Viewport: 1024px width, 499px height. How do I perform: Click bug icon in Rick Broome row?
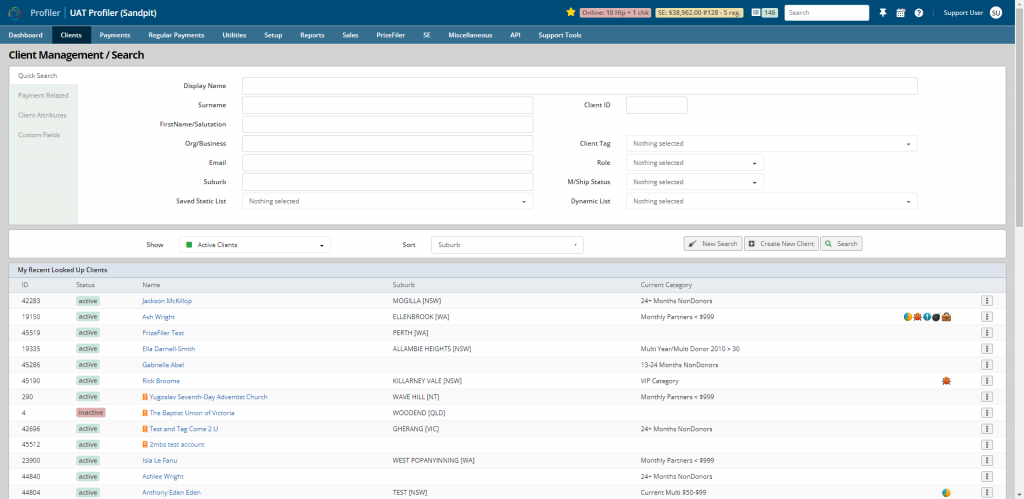(946, 381)
